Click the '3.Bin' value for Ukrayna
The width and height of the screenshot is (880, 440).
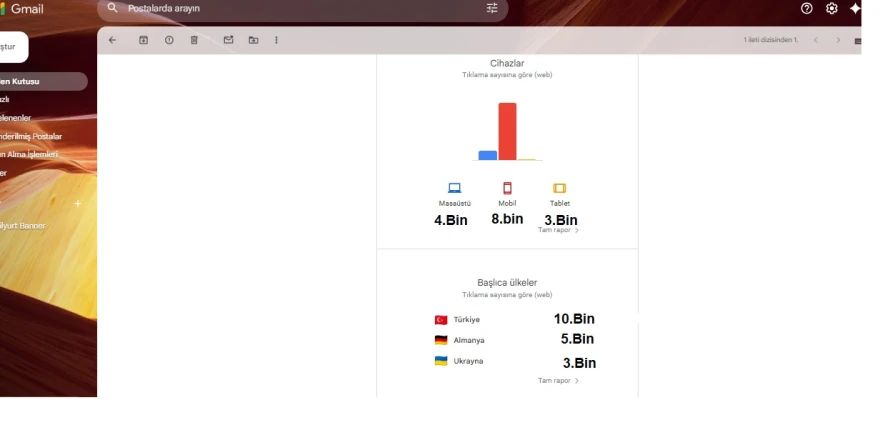[x=579, y=363]
